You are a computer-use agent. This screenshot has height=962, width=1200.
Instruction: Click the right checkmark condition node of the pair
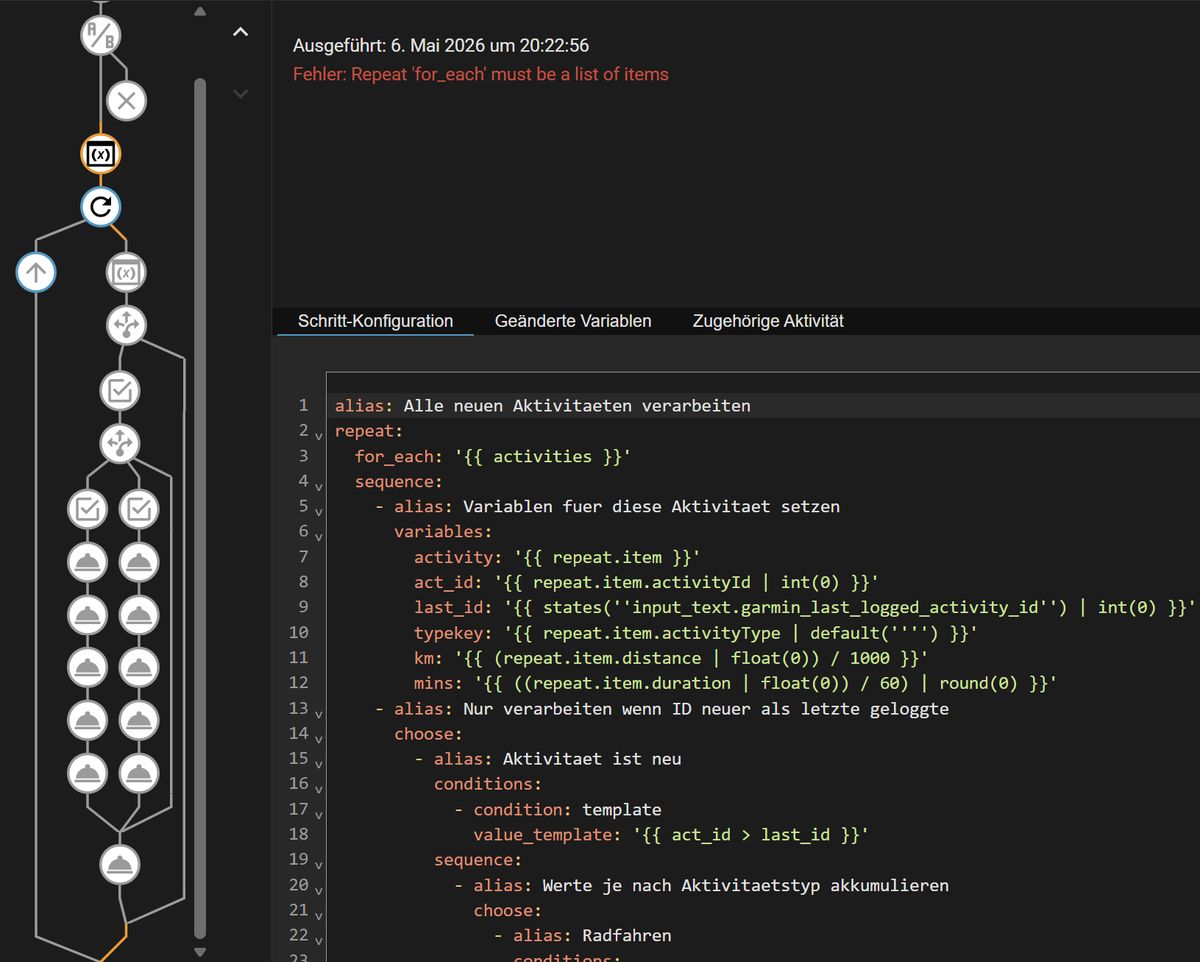coord(139,509)
